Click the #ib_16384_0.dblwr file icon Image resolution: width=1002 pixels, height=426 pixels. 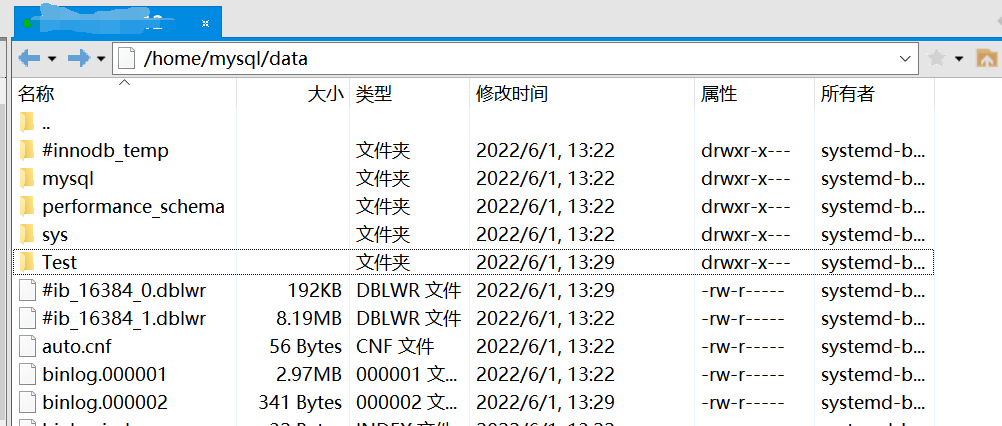(x=27, y=291)
